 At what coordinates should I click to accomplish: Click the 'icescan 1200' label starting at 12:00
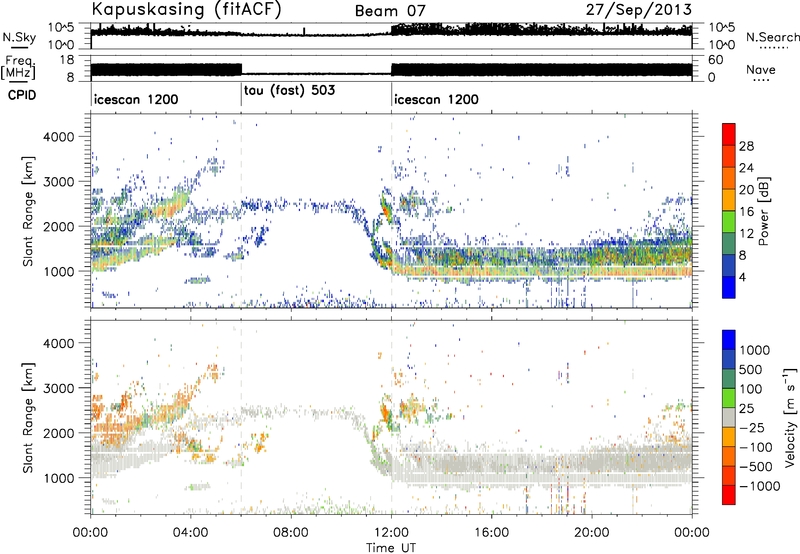(436, 99)
